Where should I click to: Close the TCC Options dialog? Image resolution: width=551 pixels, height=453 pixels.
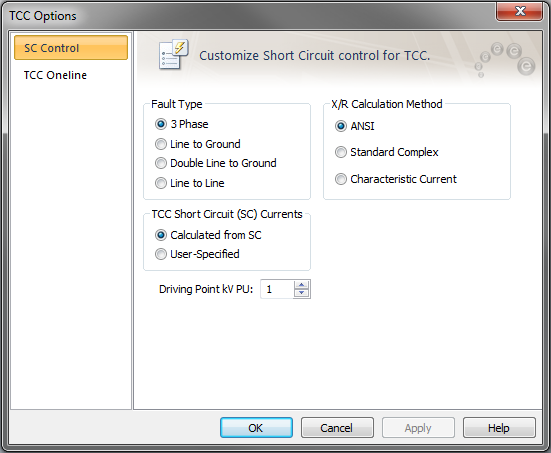coord(520,12)
